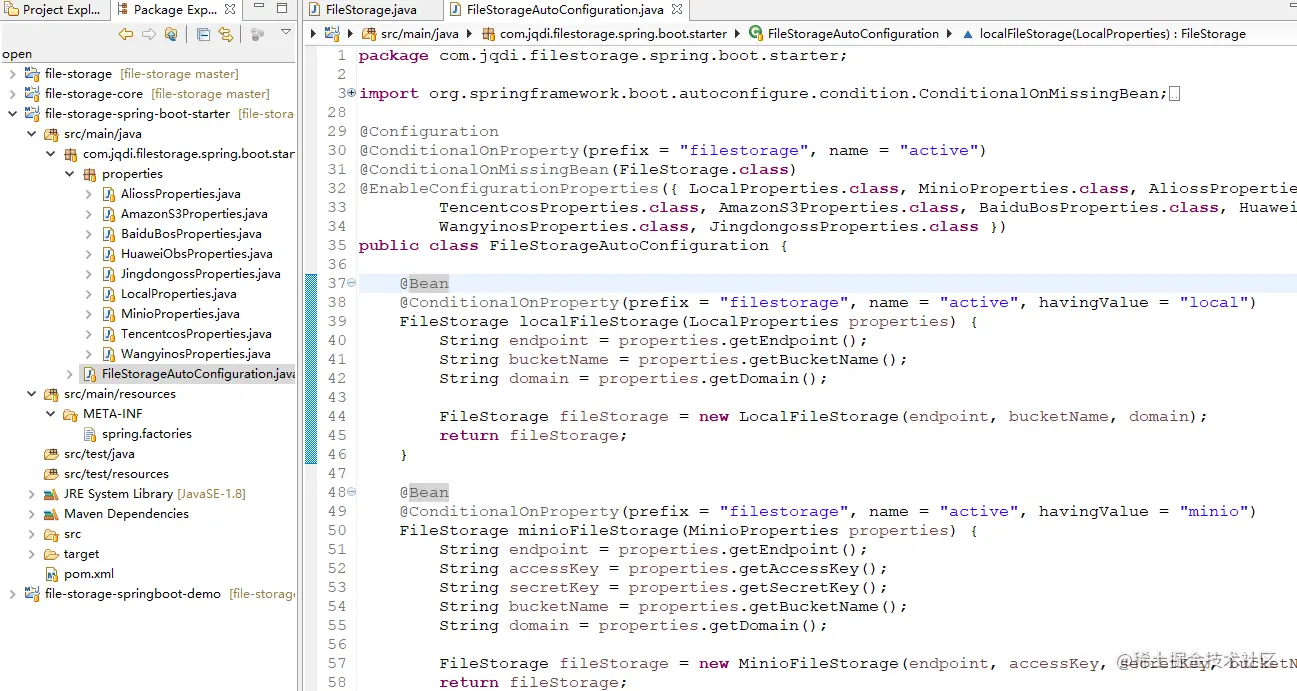Collapse the properties package node

coord(69,174)
